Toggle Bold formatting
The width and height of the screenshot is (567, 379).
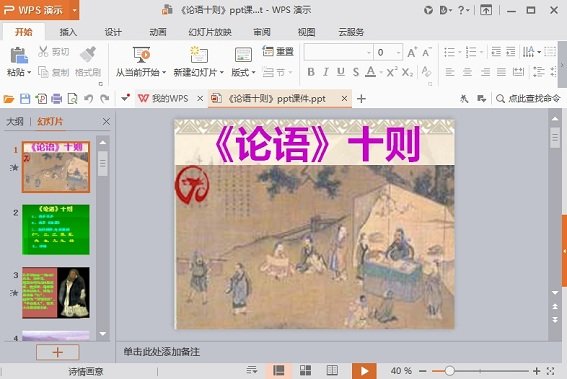point(311,72)
